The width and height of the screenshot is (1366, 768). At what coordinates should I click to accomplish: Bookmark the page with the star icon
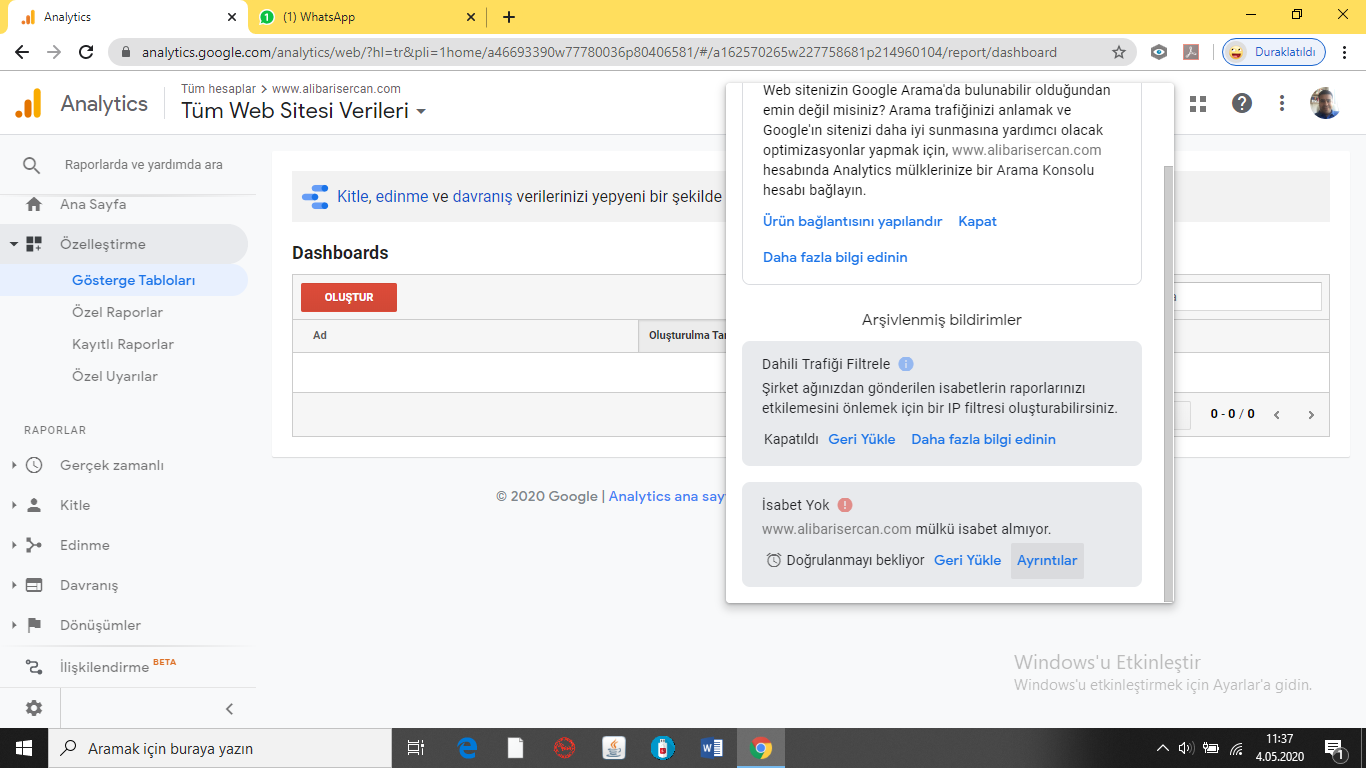click(1119, 52)
